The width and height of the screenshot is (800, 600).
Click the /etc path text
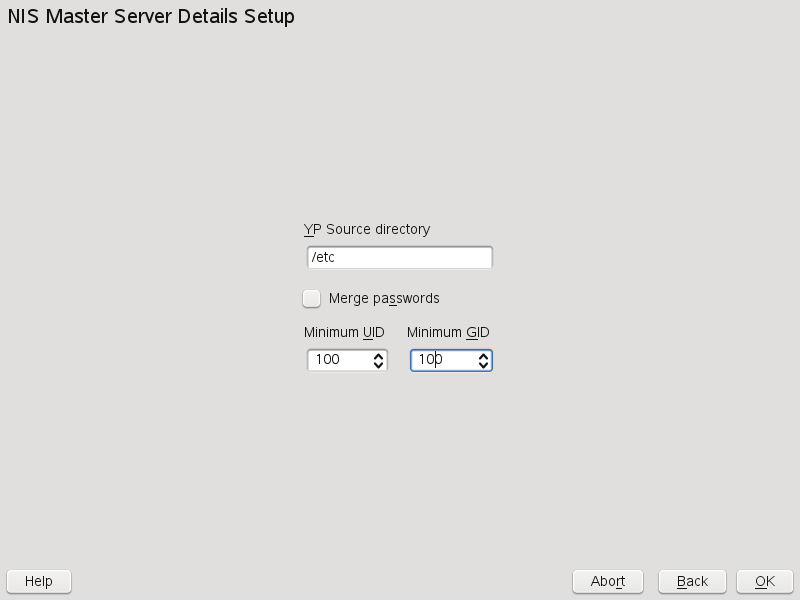click(322, 258)
